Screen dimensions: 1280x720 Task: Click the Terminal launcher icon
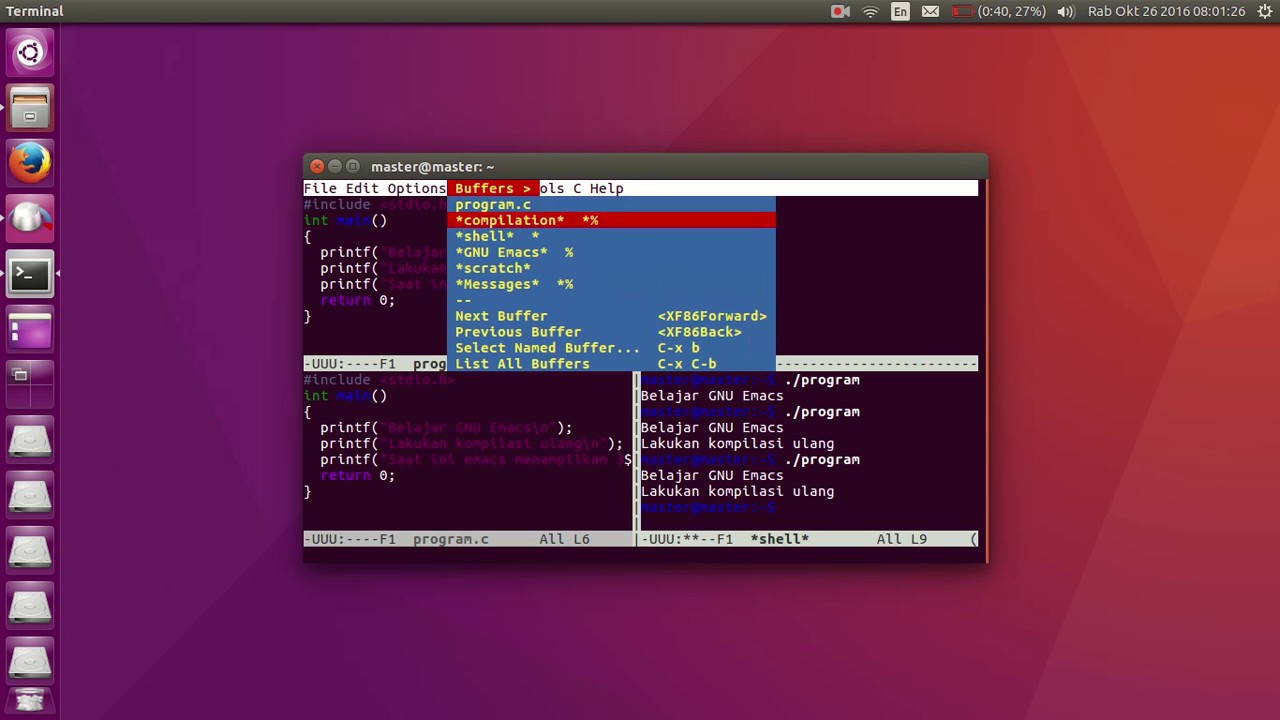click(x=29, y=273)
